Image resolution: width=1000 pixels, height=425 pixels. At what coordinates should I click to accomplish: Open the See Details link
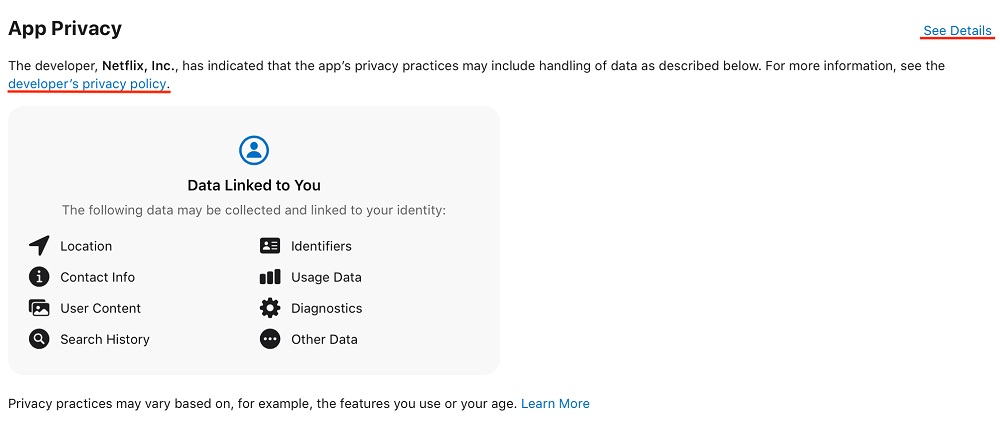click(957, 31)
